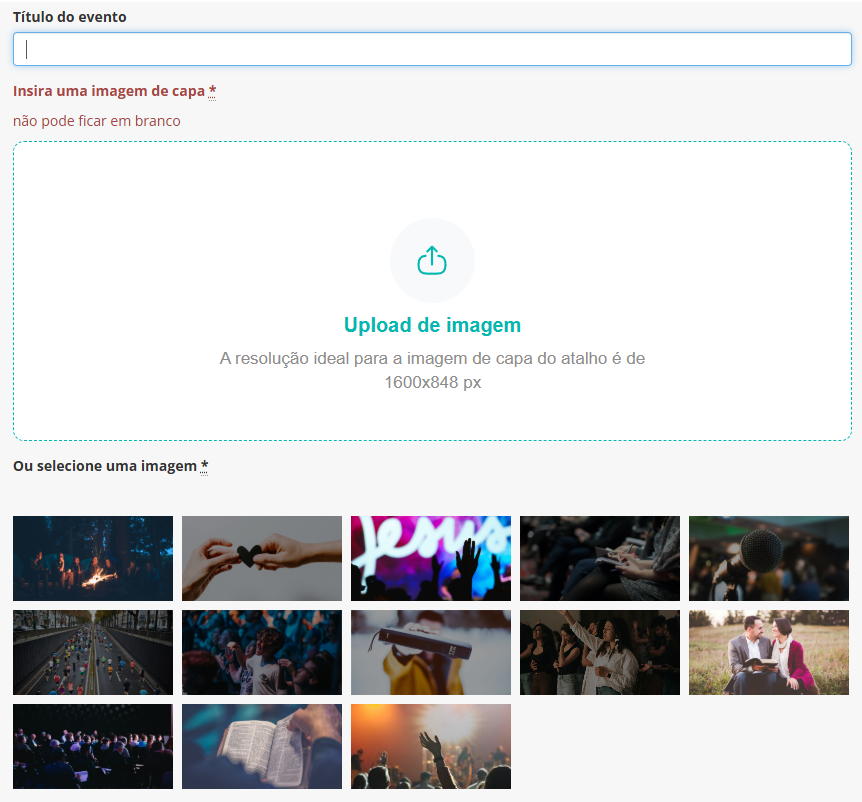
Task: Choose the couple reading in field thumbnail
Action: click(769, 652)
